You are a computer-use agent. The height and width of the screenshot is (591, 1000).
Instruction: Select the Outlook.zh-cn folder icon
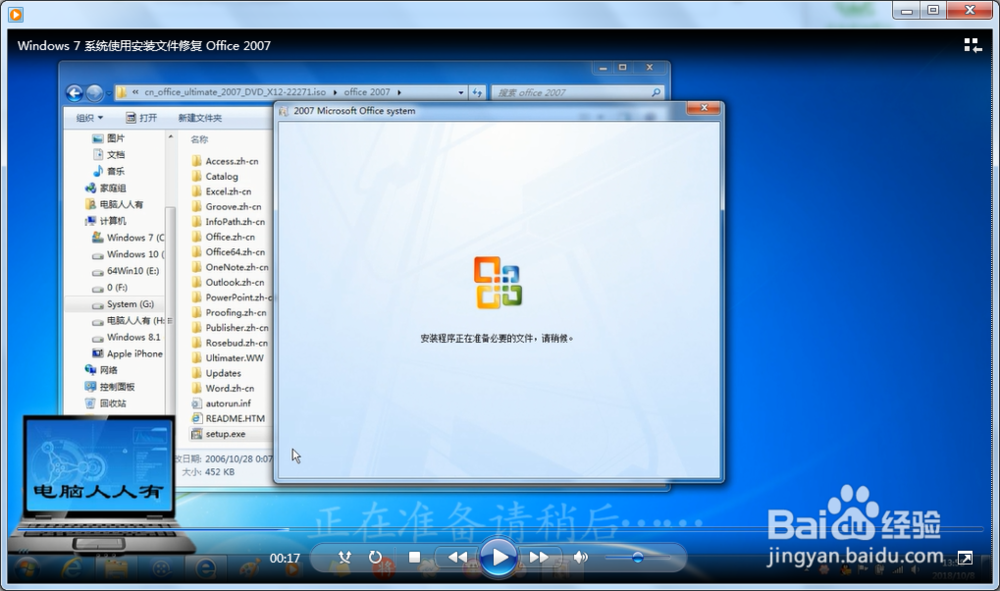(196, 282)
